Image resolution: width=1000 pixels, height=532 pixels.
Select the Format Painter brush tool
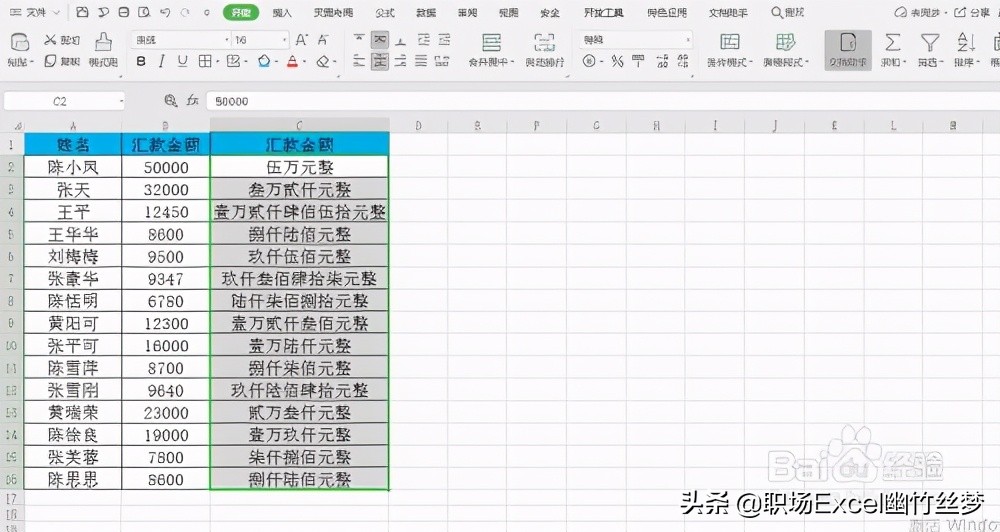coord(103,42)
